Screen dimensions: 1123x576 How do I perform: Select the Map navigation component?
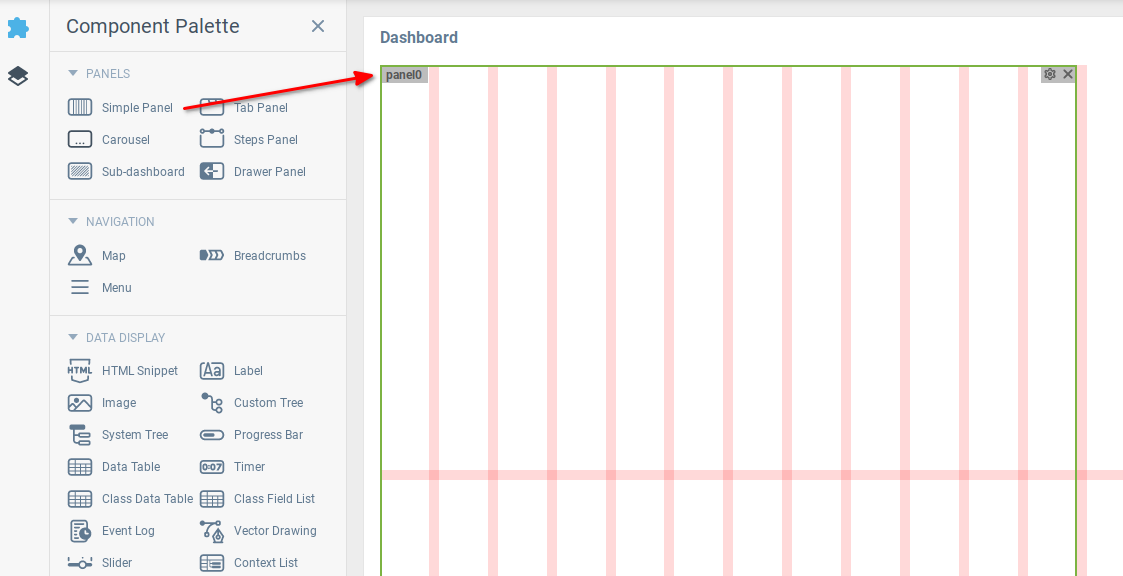(x=97, y=256)
